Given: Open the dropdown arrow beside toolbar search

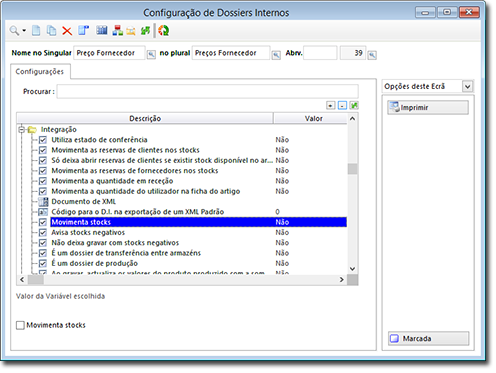Looking at the screenshot, I should tap(24, 31).
